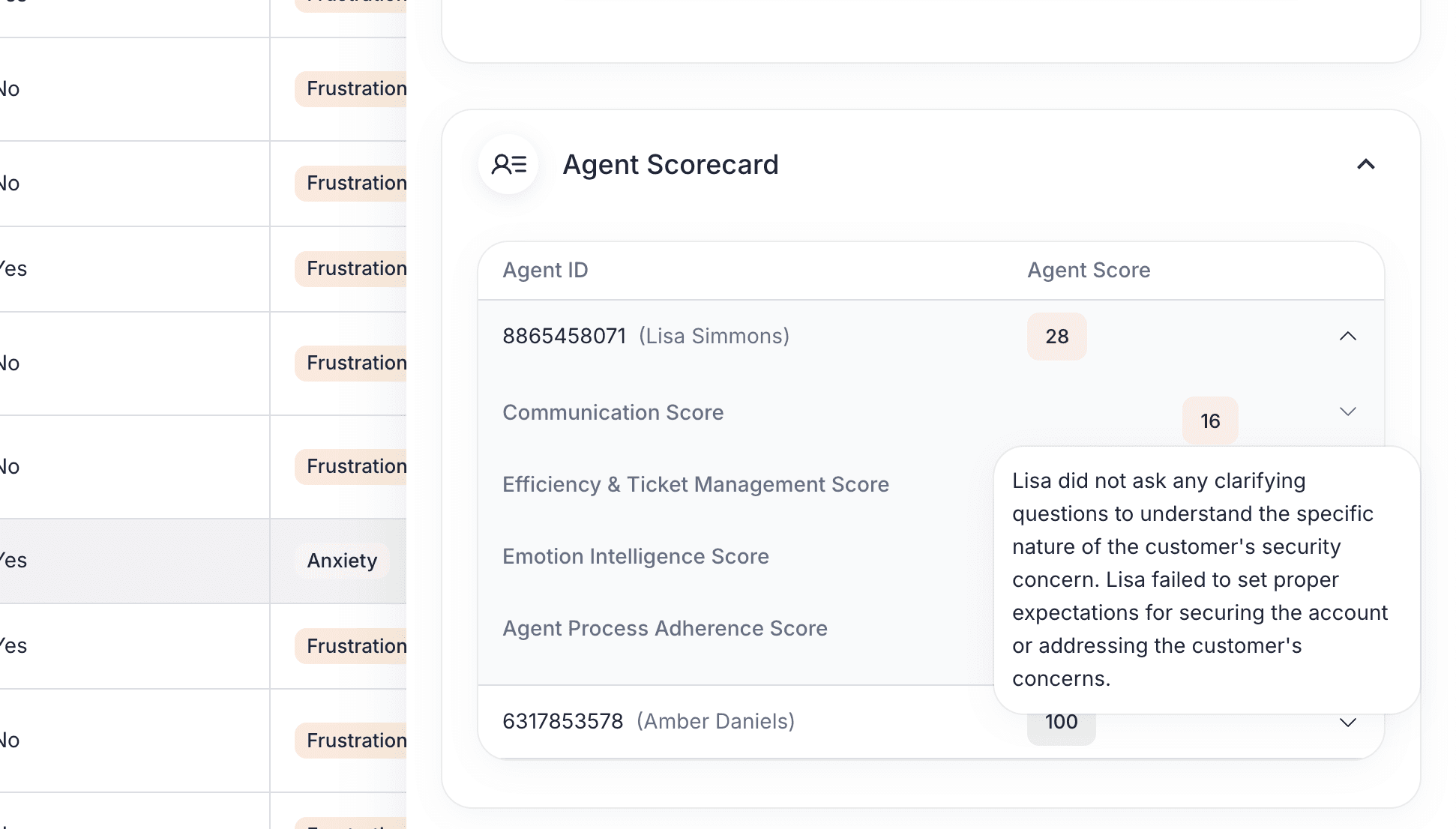This screenshot has width=1456, height=829.
Task: Collapse the Lisa Simmons score details
Action: point(1348,336)
